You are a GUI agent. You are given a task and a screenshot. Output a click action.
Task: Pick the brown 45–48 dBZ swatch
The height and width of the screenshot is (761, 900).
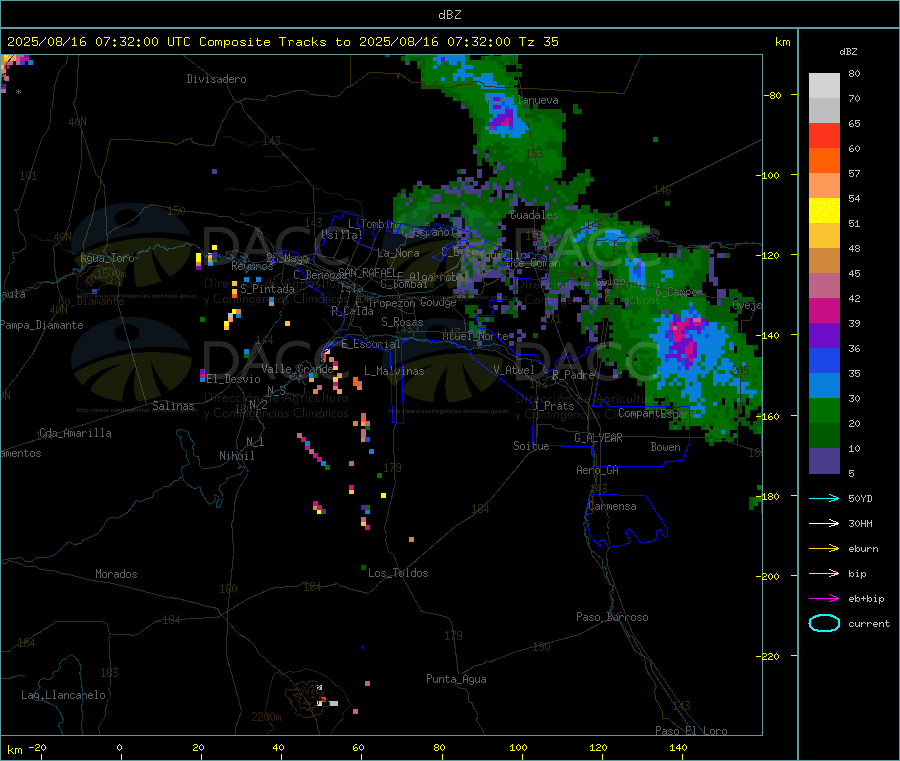824,261
